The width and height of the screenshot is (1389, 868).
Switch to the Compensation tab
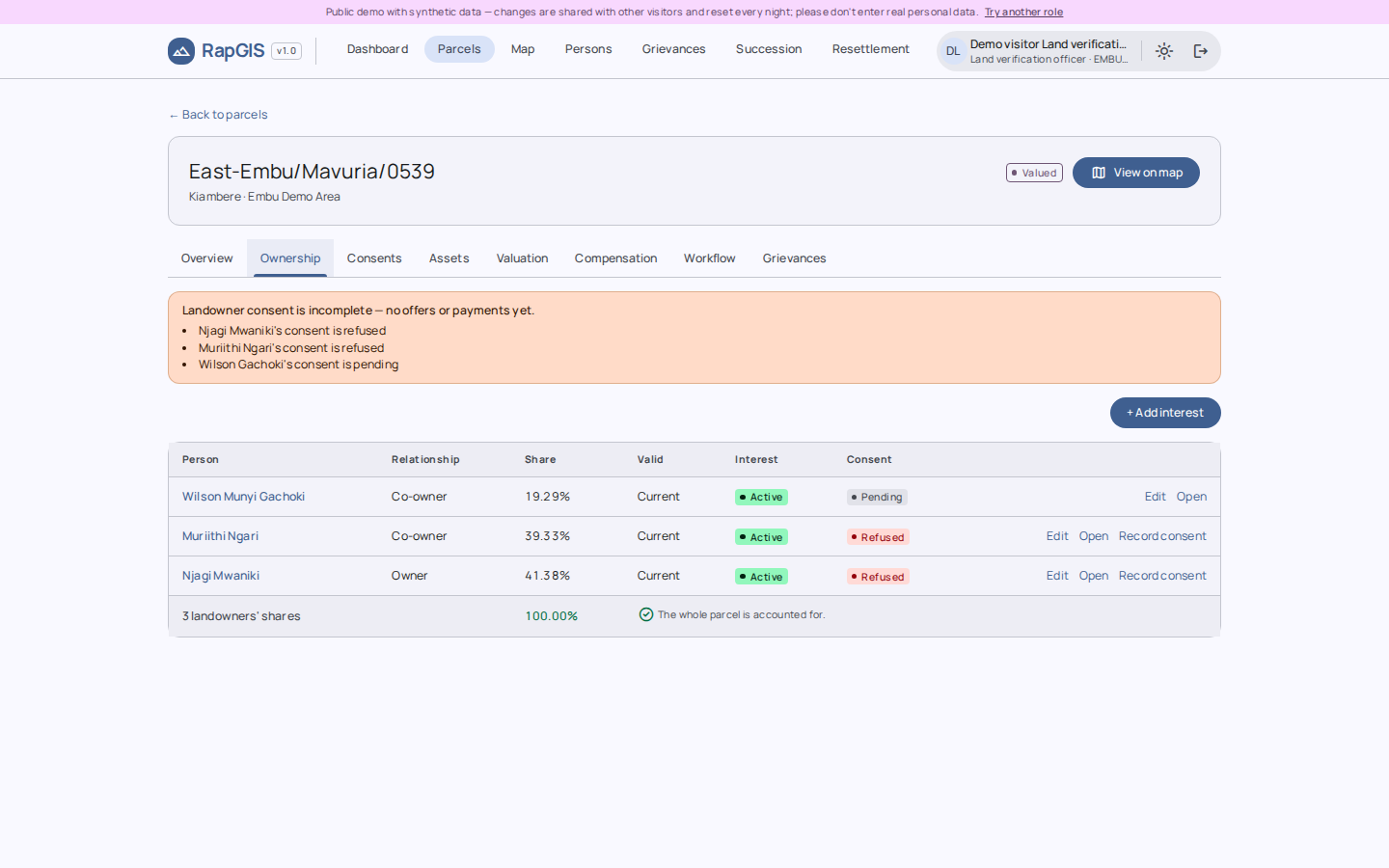tap(616, 258)
